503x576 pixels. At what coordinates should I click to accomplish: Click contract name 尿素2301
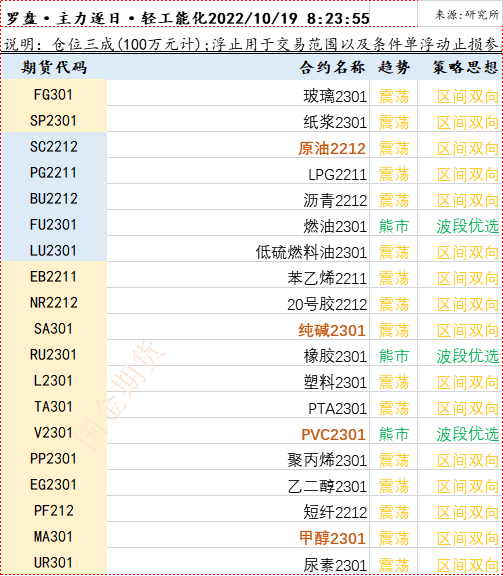click(335, 565)
